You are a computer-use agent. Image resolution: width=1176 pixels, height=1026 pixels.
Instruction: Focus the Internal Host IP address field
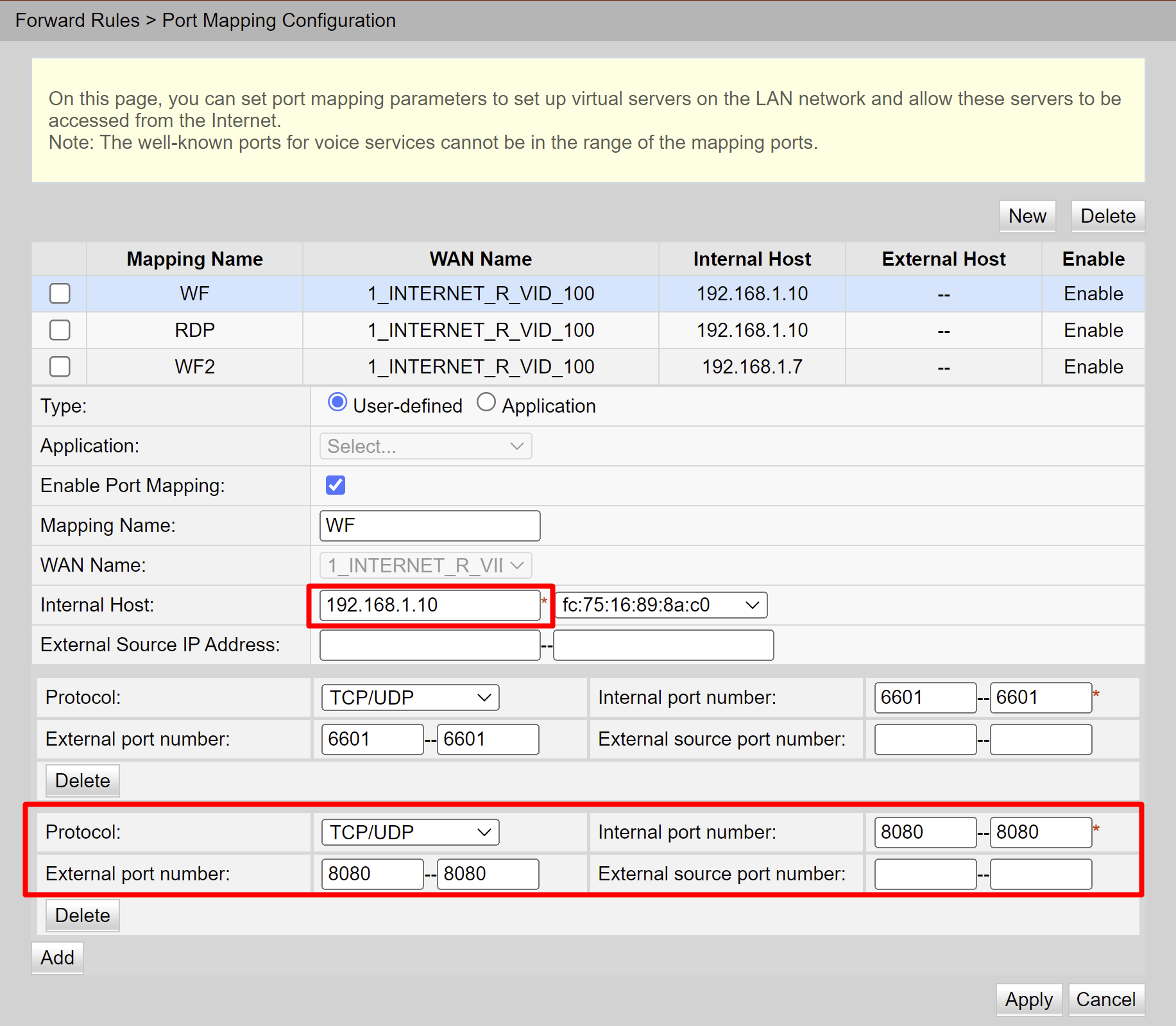[x=430, y=605]
